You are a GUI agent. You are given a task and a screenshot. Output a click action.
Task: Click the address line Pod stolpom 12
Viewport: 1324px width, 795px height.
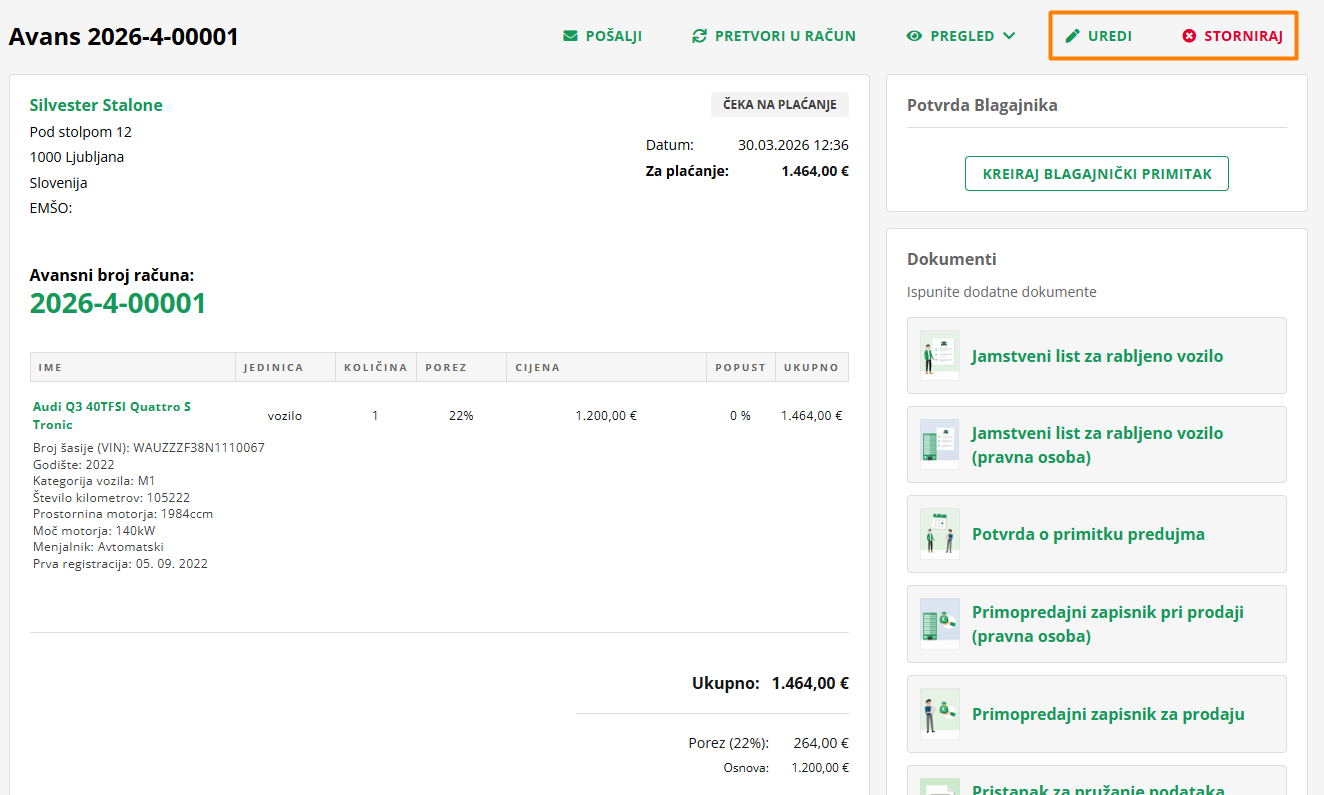pyautogui.click(x=81, y=132)
